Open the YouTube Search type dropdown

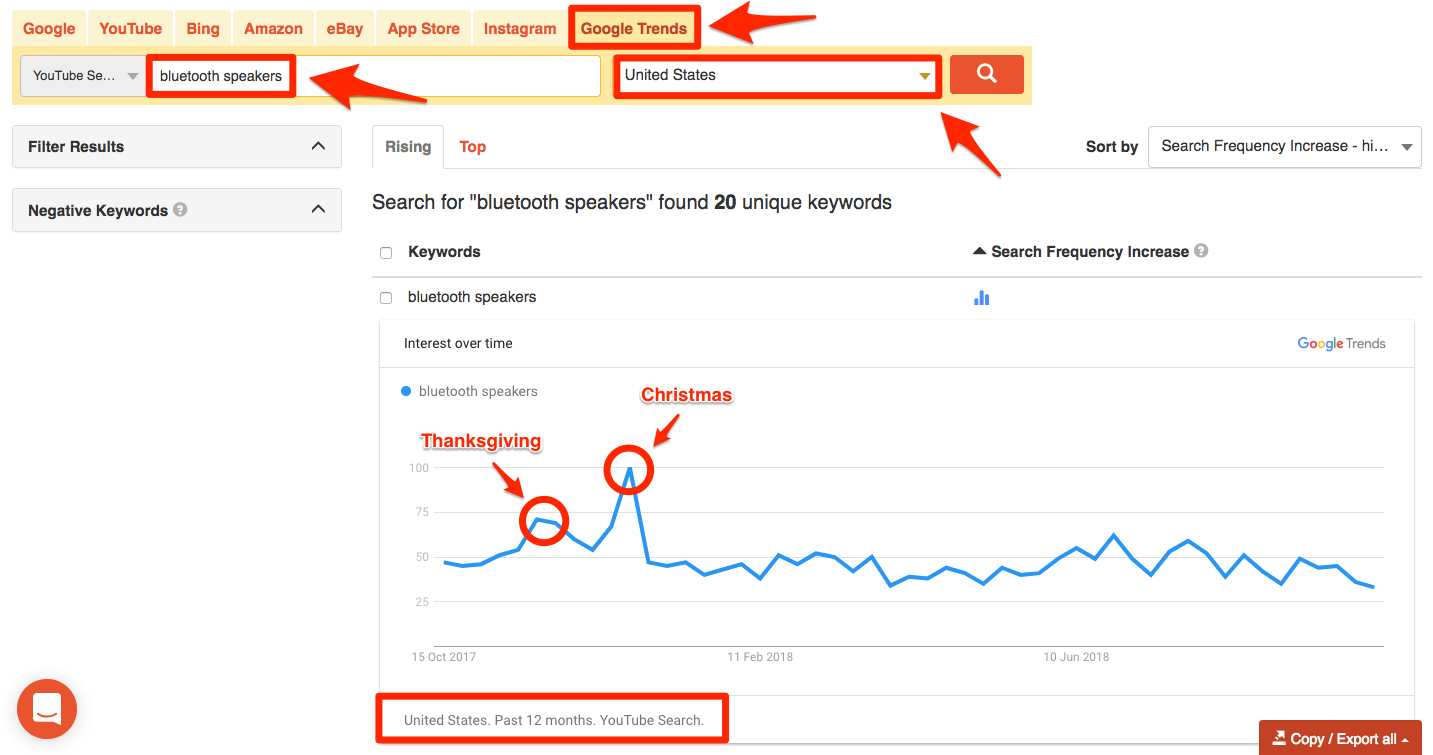tap(84, 76)
